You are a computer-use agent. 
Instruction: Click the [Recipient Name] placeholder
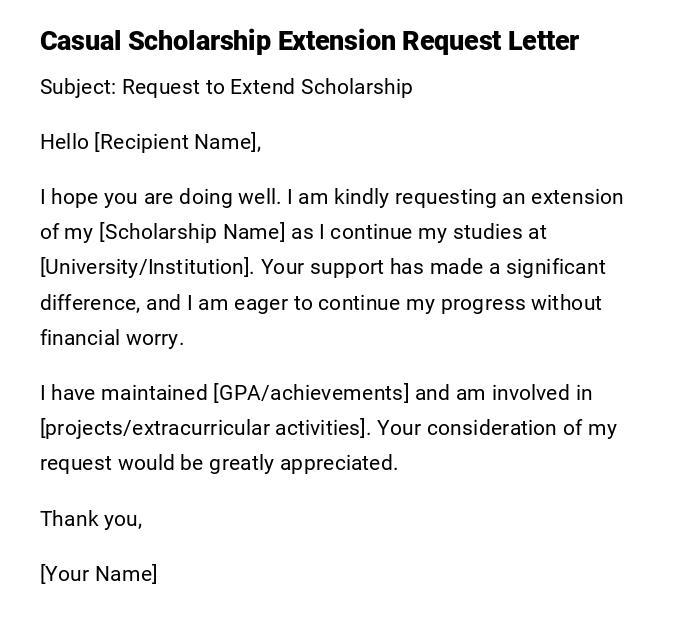(176, 142)
